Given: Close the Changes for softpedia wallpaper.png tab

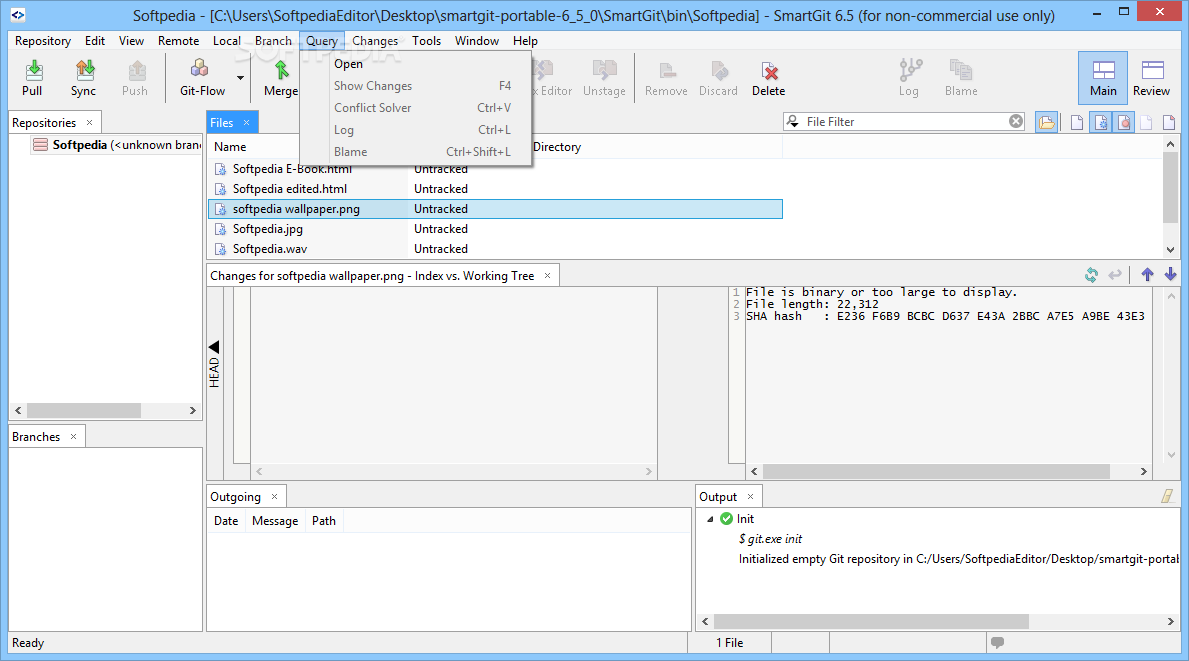Looking at the screenshot, I should [x=547, y=275].
